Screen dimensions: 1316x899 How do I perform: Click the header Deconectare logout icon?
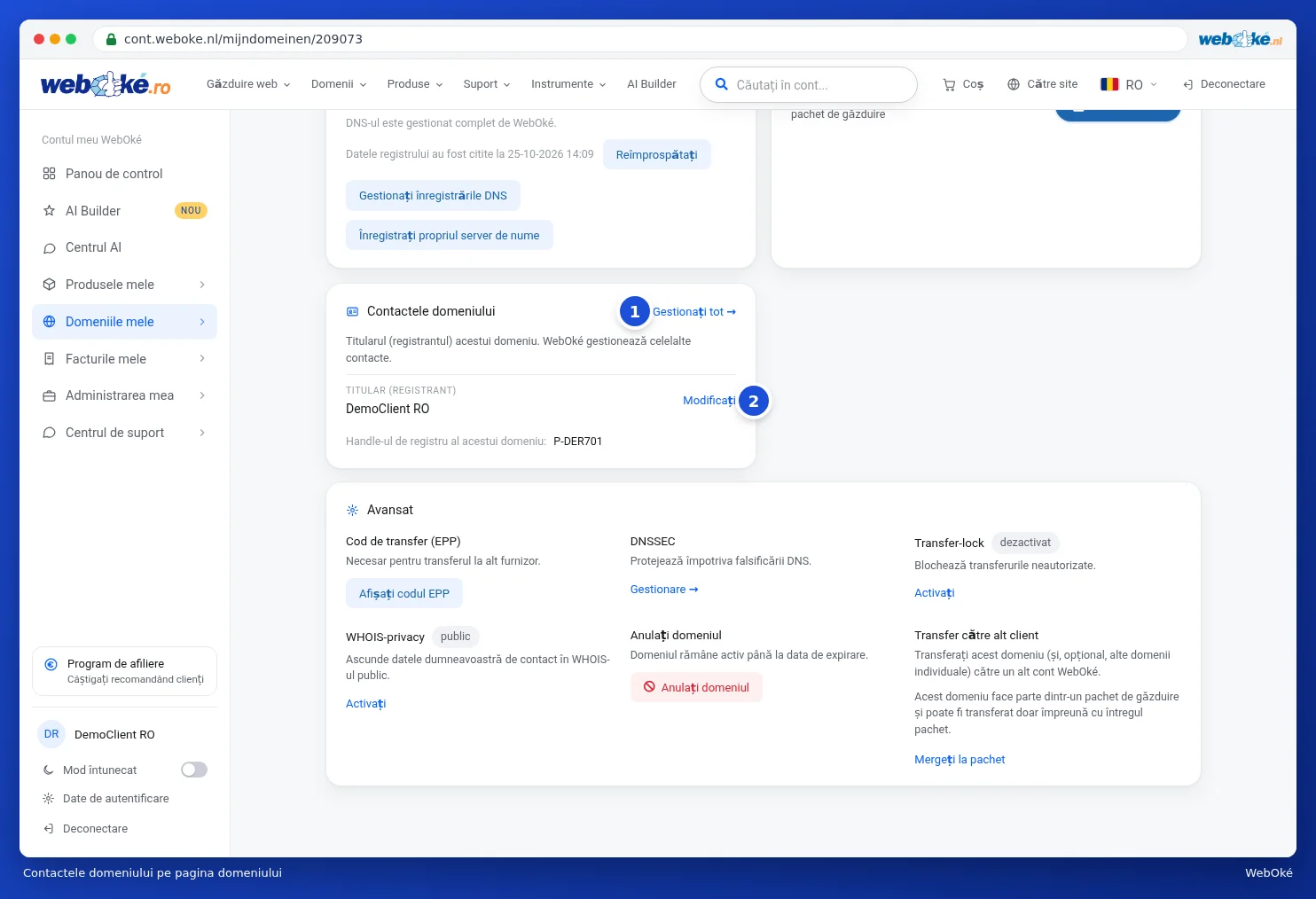coord(1188,84)
